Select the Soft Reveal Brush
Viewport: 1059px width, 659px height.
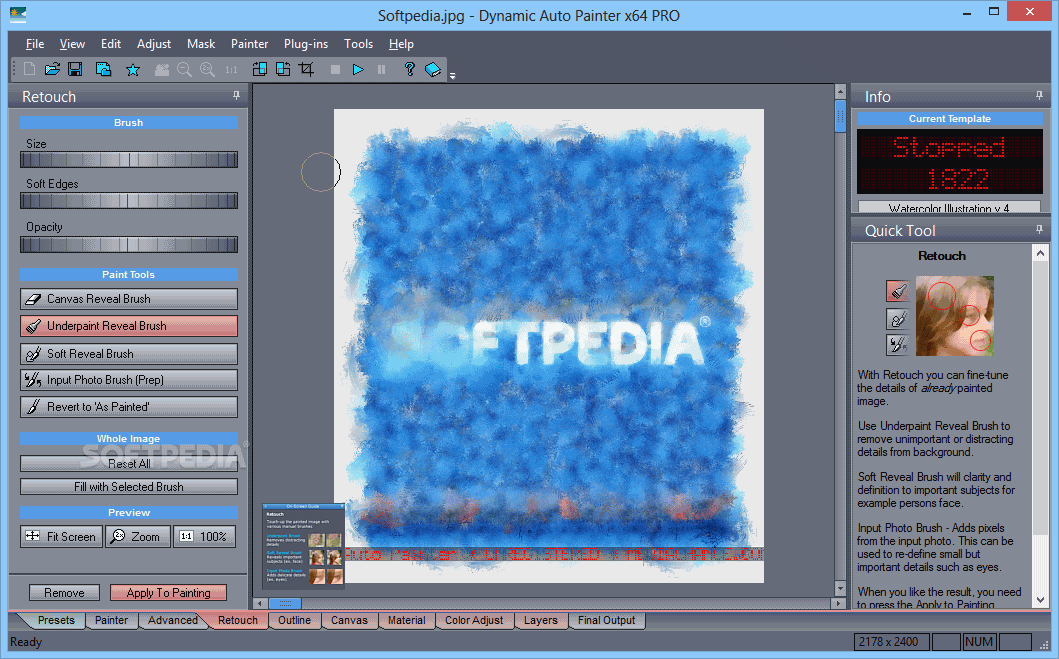coord(129,353)
